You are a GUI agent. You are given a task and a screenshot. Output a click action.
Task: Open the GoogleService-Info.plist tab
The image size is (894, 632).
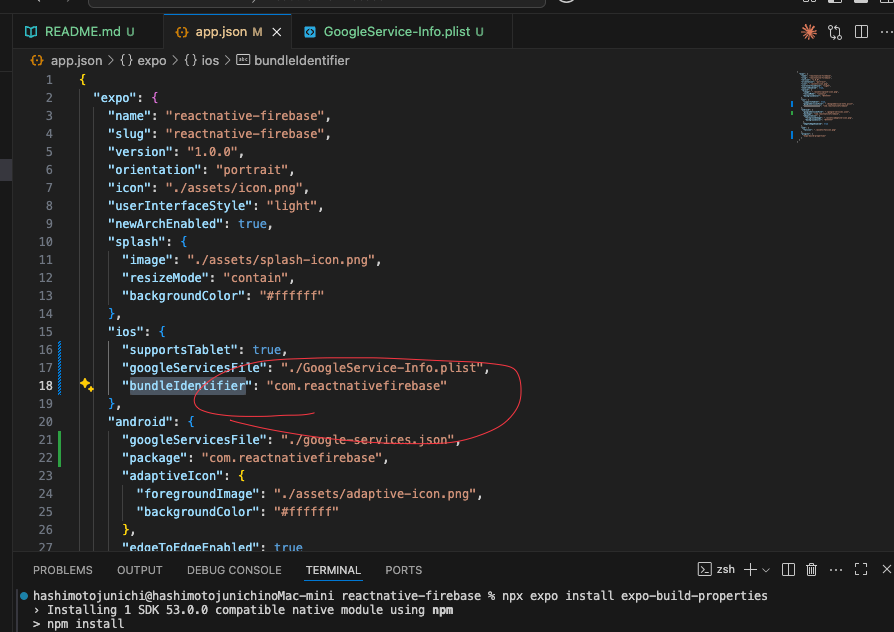click(403, 31)
